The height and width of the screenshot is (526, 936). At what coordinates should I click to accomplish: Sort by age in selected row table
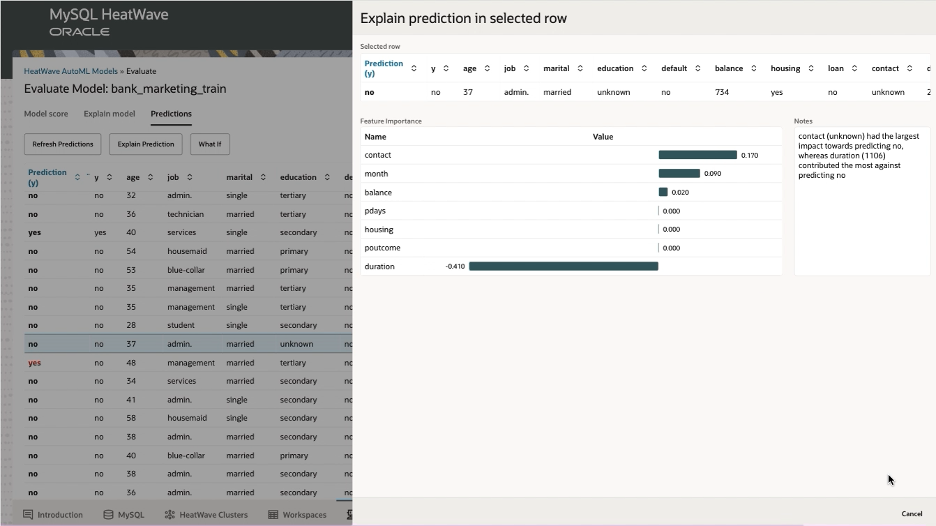coord(487,69)
